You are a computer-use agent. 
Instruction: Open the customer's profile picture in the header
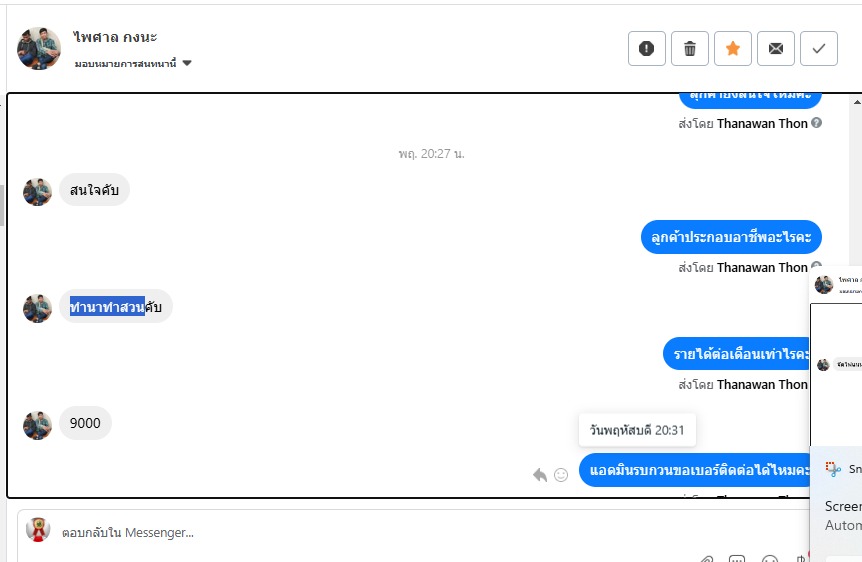38,48
